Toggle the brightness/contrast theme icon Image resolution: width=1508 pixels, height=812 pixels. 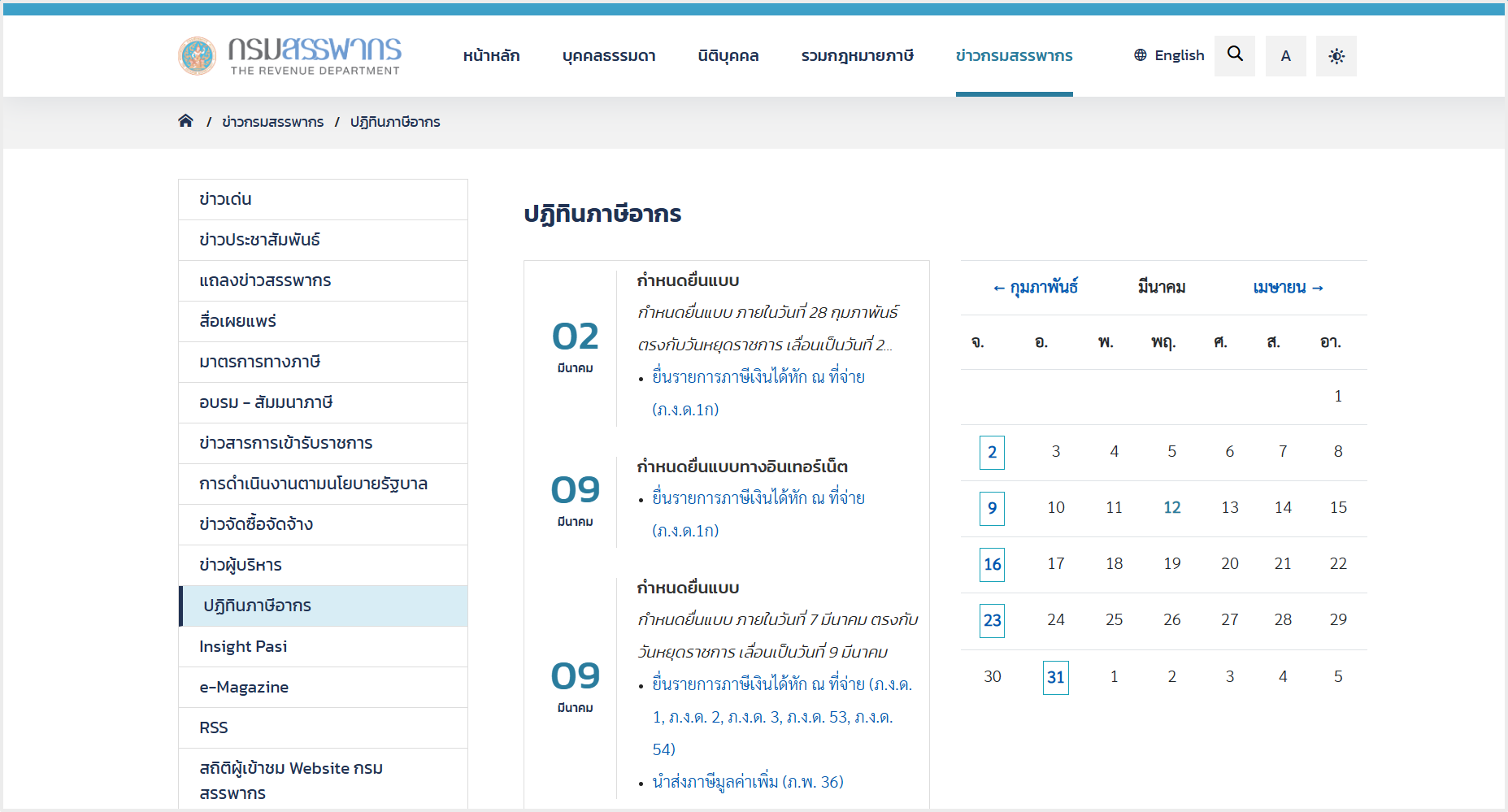coord(1336,56)
